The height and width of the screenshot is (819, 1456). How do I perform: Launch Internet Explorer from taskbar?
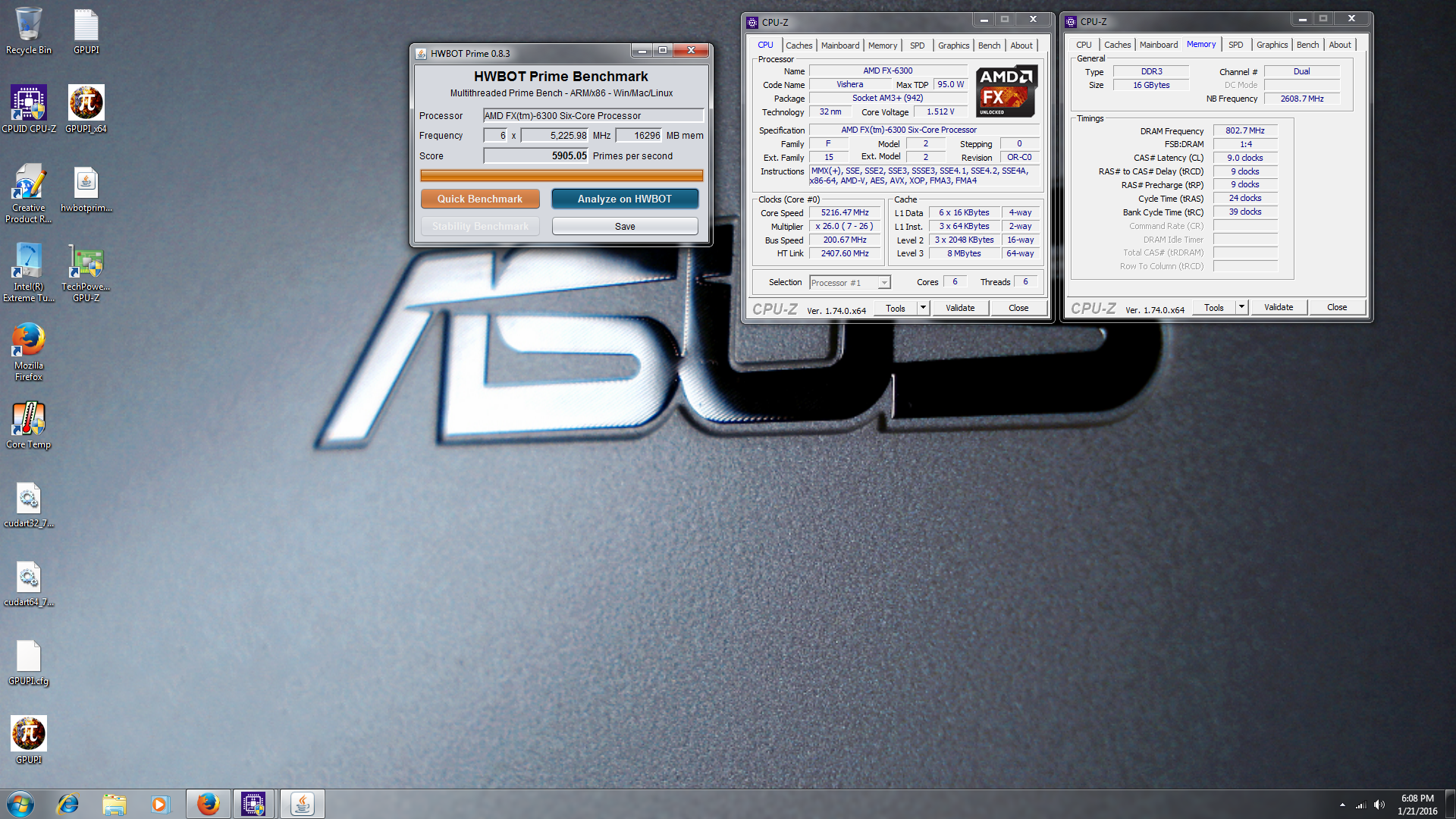coord(68,804)
